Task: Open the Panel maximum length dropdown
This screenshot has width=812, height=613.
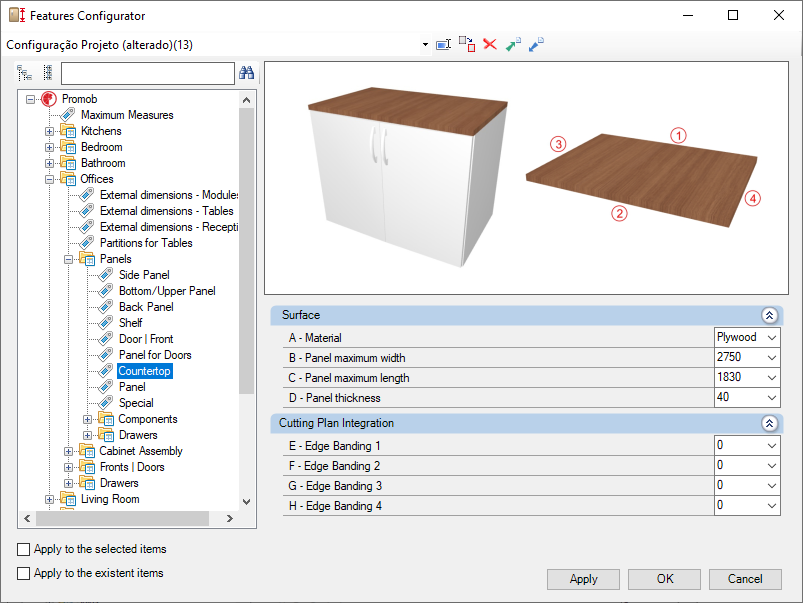Action: [772, 377]
